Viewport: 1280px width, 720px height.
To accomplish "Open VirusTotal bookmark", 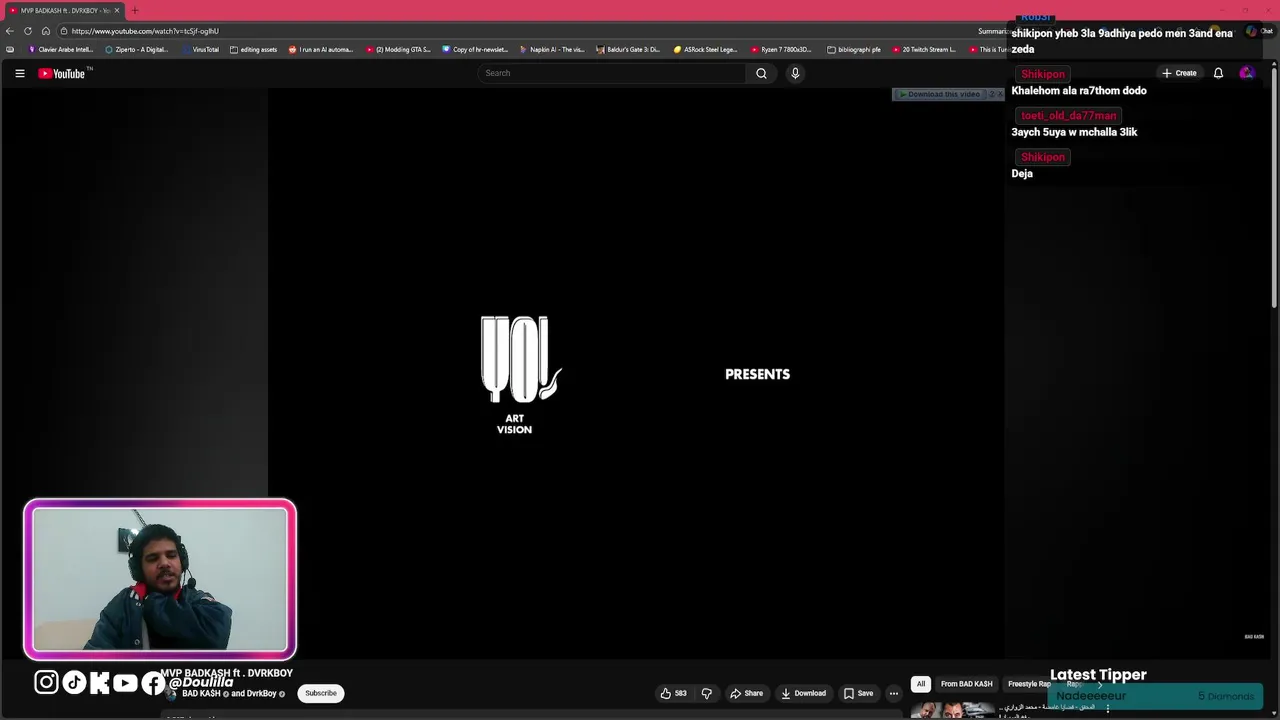I will click(201, 49).
